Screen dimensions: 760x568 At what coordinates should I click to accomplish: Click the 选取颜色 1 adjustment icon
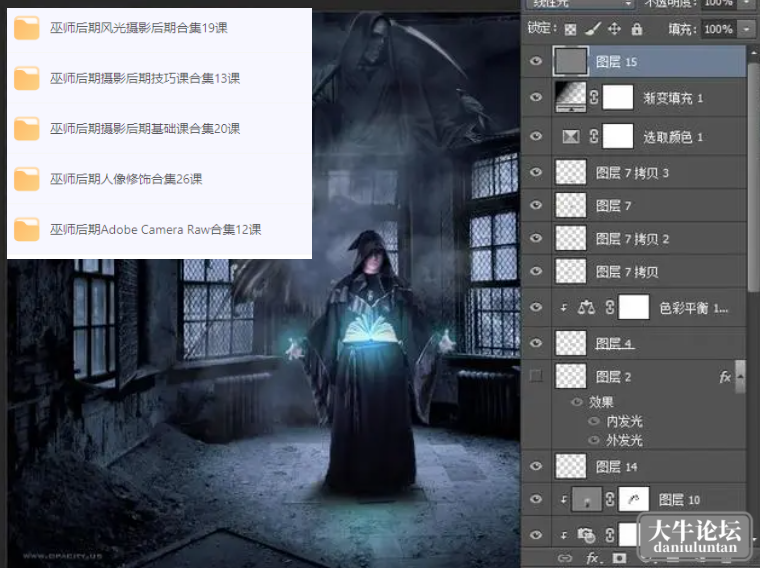coord(571,137)
